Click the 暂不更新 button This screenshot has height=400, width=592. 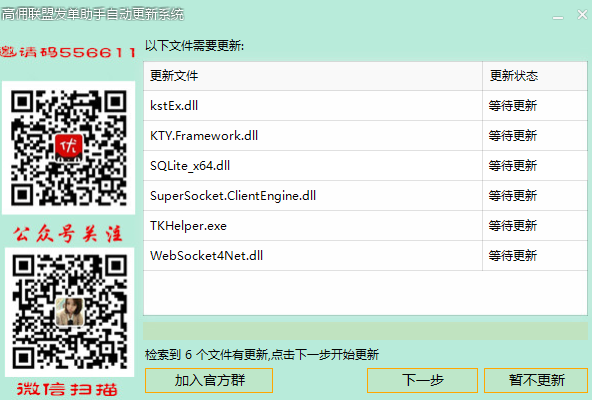tap(536, 380)
